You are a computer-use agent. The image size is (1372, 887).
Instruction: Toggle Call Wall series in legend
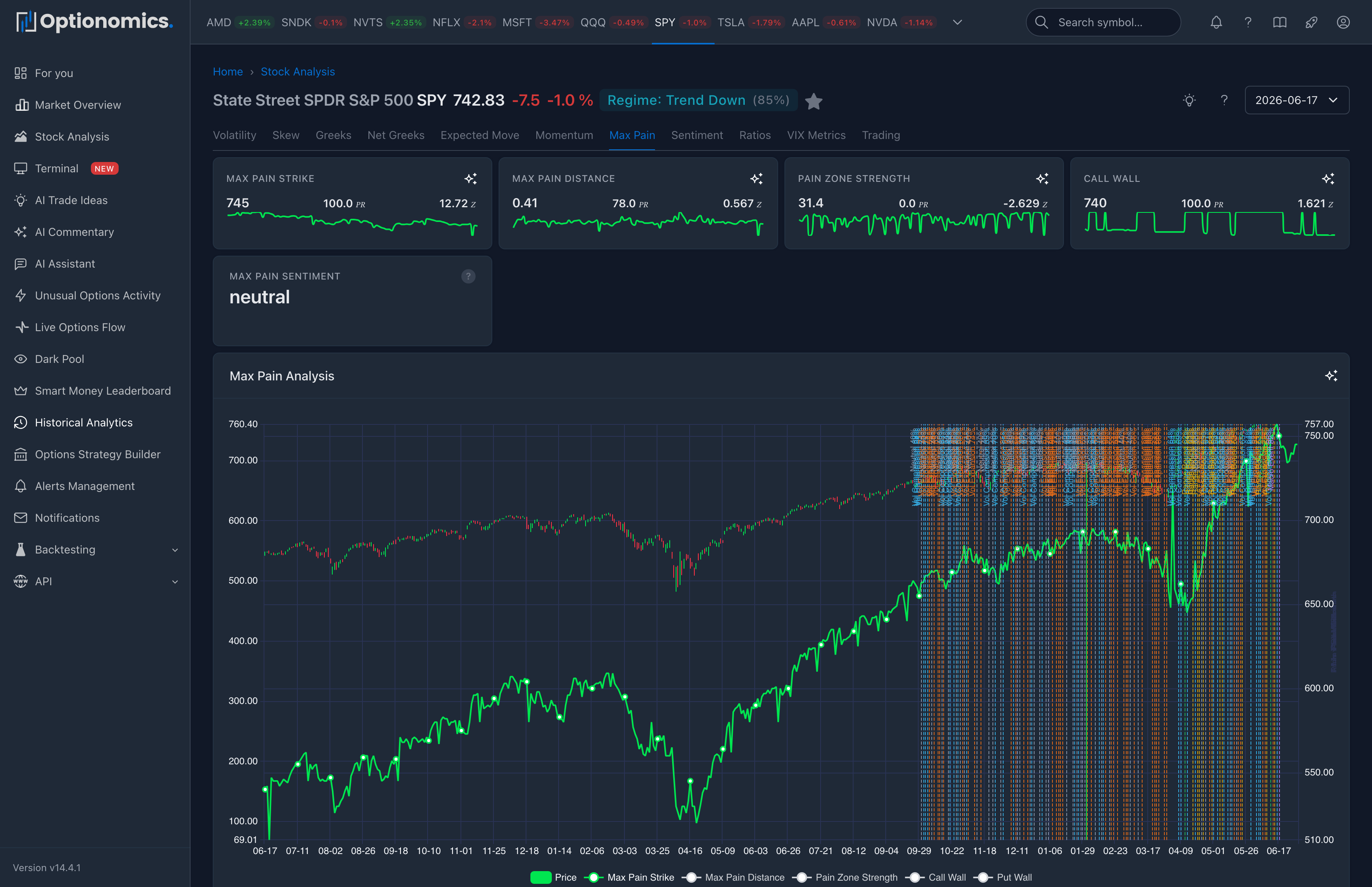pos(936,877)
